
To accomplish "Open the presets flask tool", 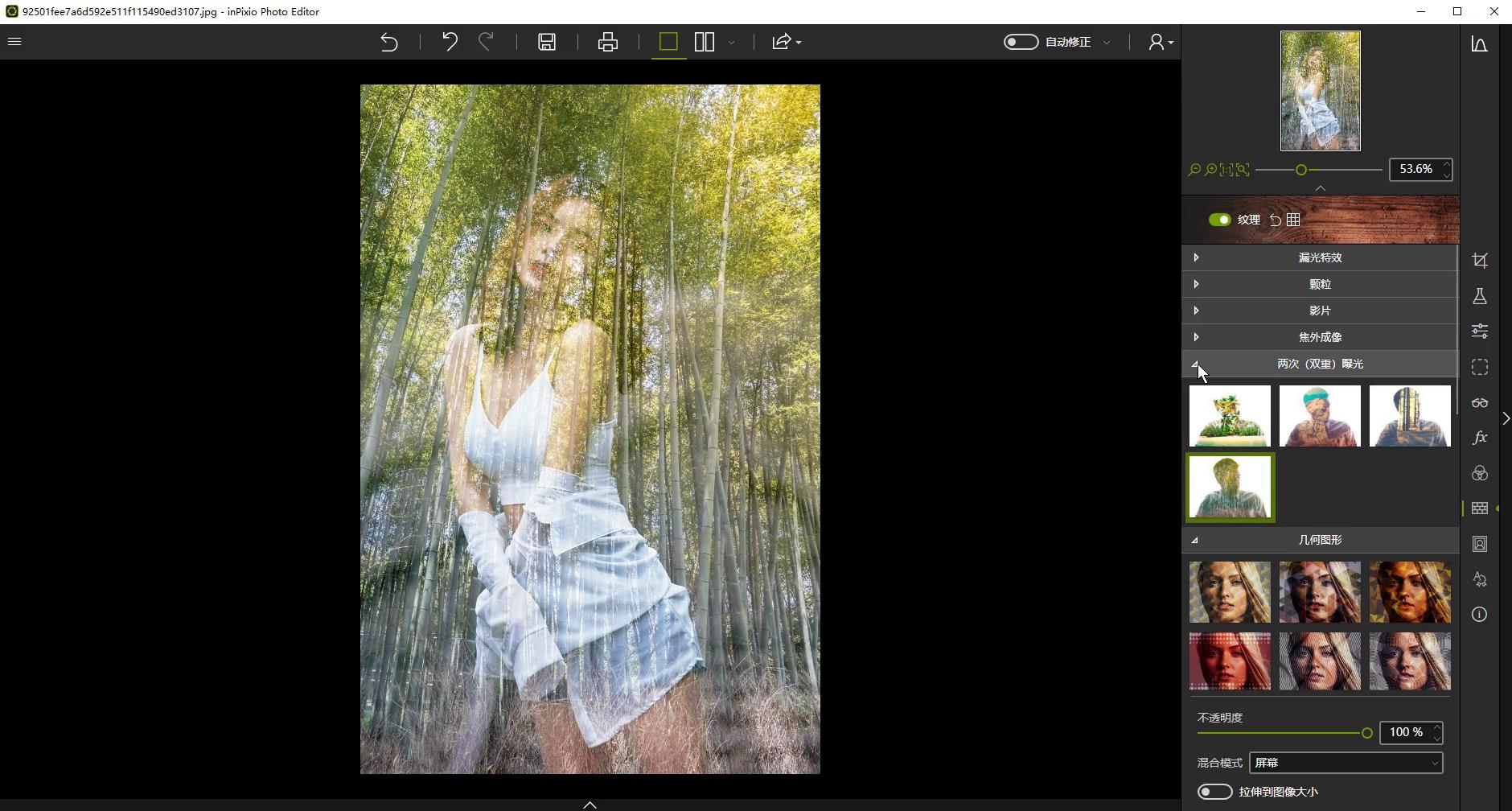I will click(x=1479, y=296).
